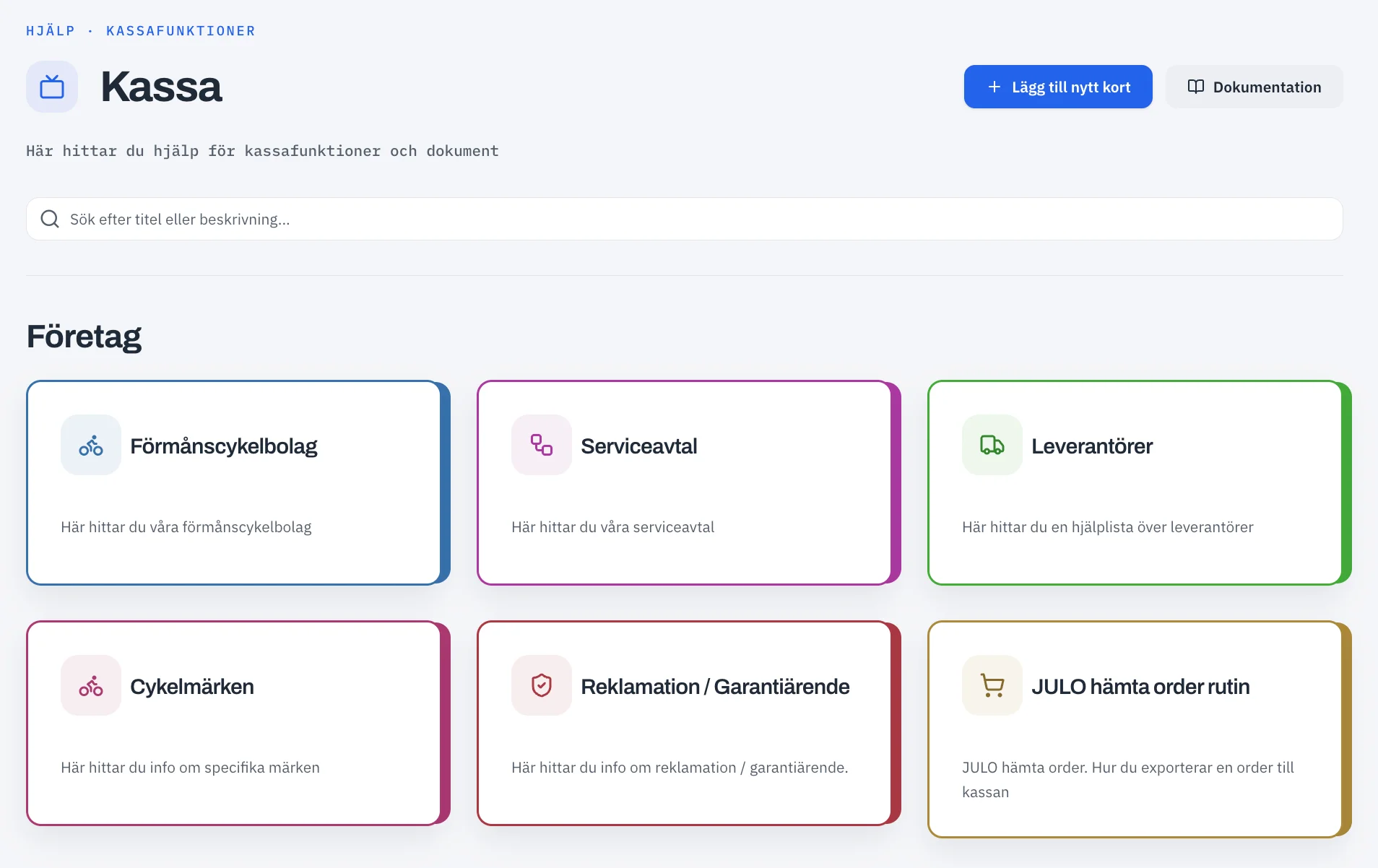Select KASSAFUNKTIONER breadcrumb link

(x=181, y=31)
